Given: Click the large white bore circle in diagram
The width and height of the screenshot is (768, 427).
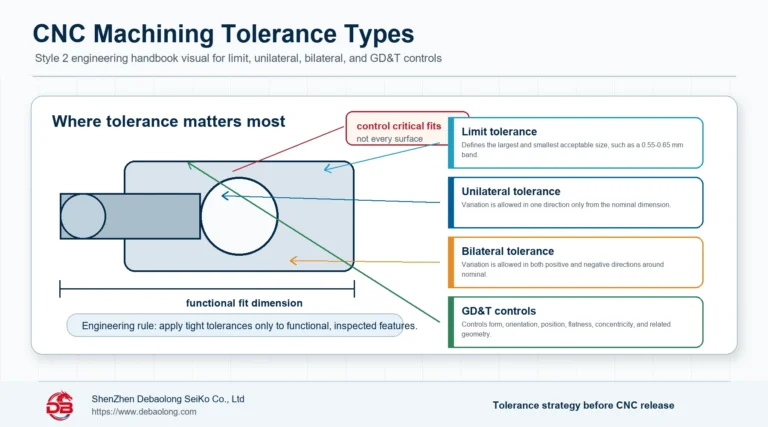Looking at the screenshot, I should 240,216.
